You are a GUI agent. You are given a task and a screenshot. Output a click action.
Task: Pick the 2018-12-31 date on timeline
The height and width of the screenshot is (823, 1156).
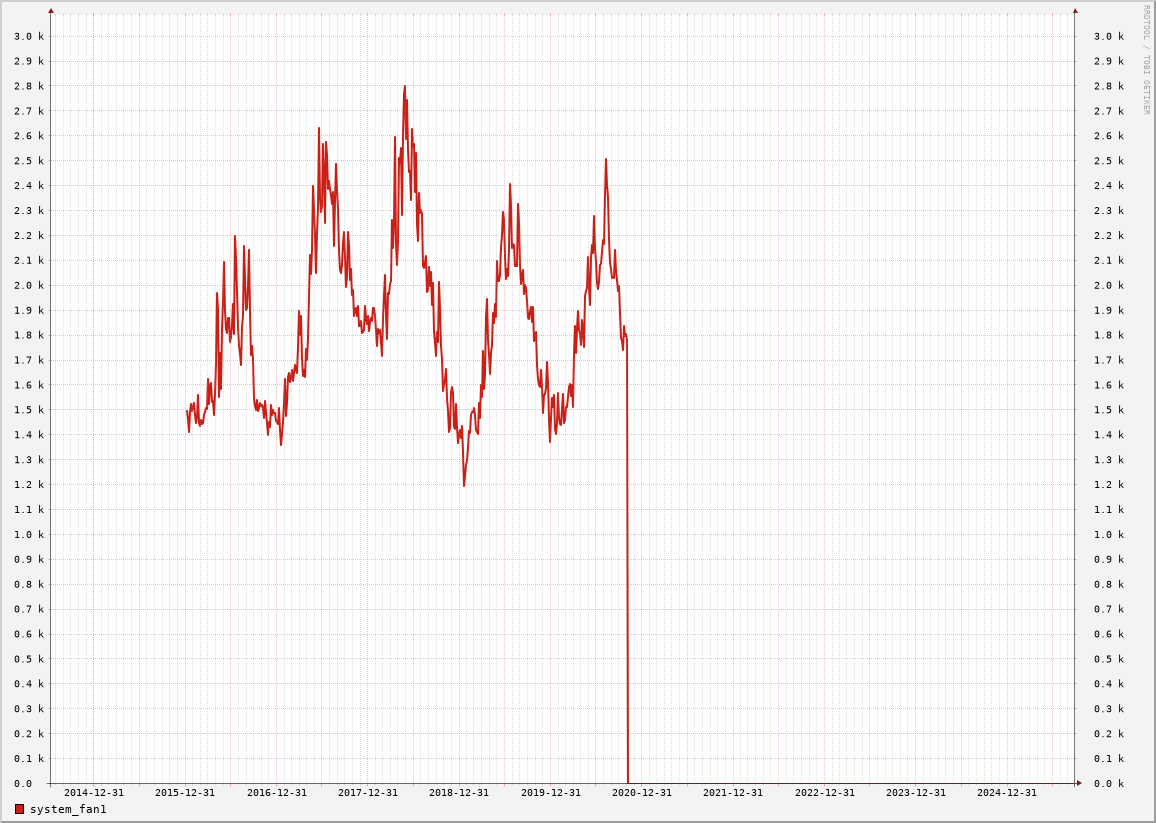[x=459, y=793]
